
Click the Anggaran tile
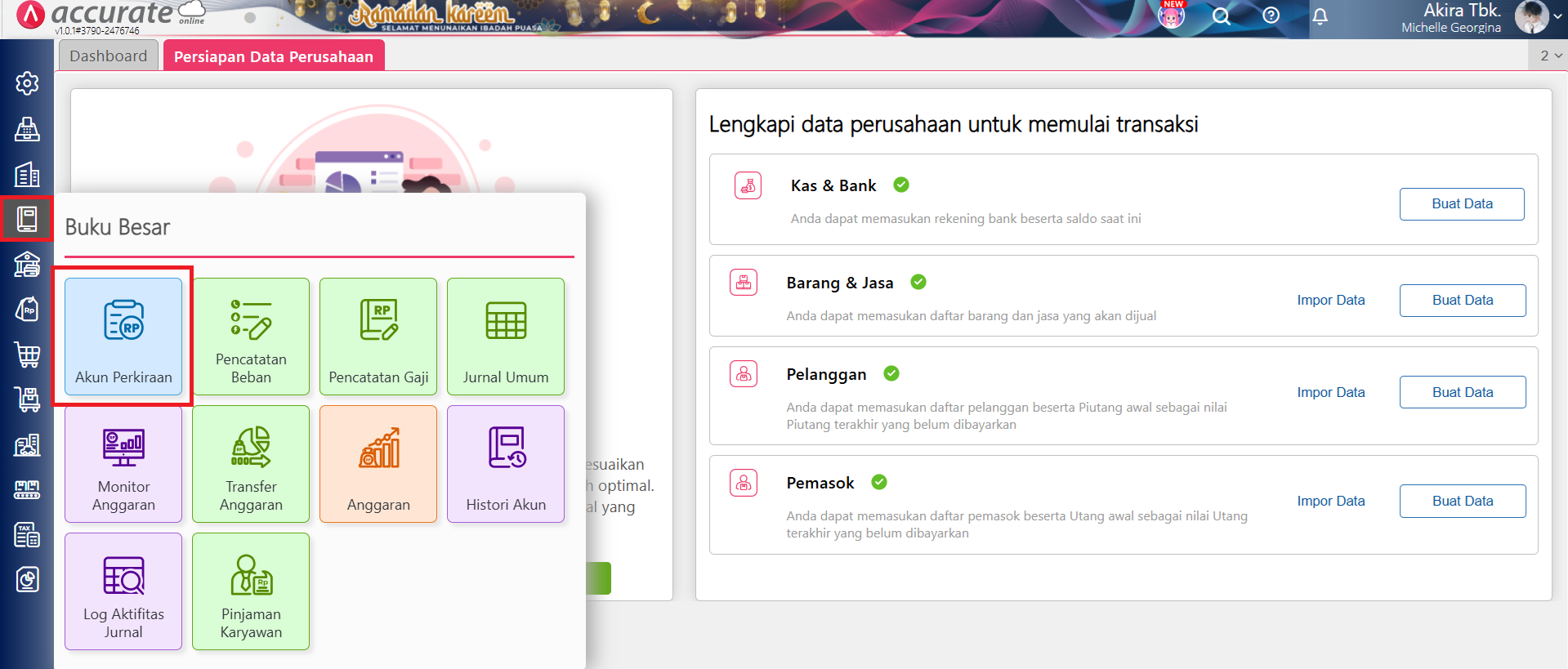point(378,464)
